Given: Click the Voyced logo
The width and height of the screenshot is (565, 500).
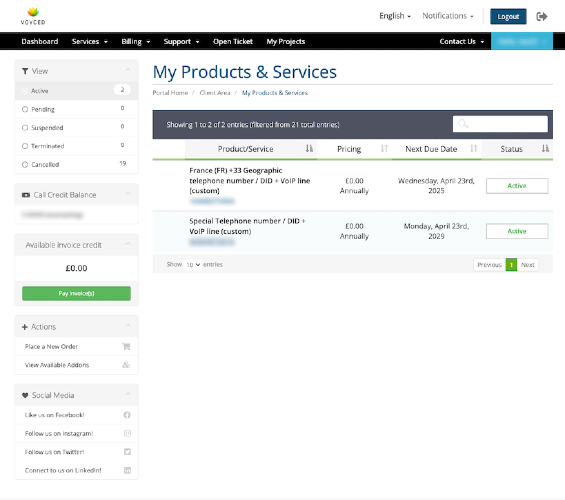Looking at the screenshot, I should tap(33, 16).
